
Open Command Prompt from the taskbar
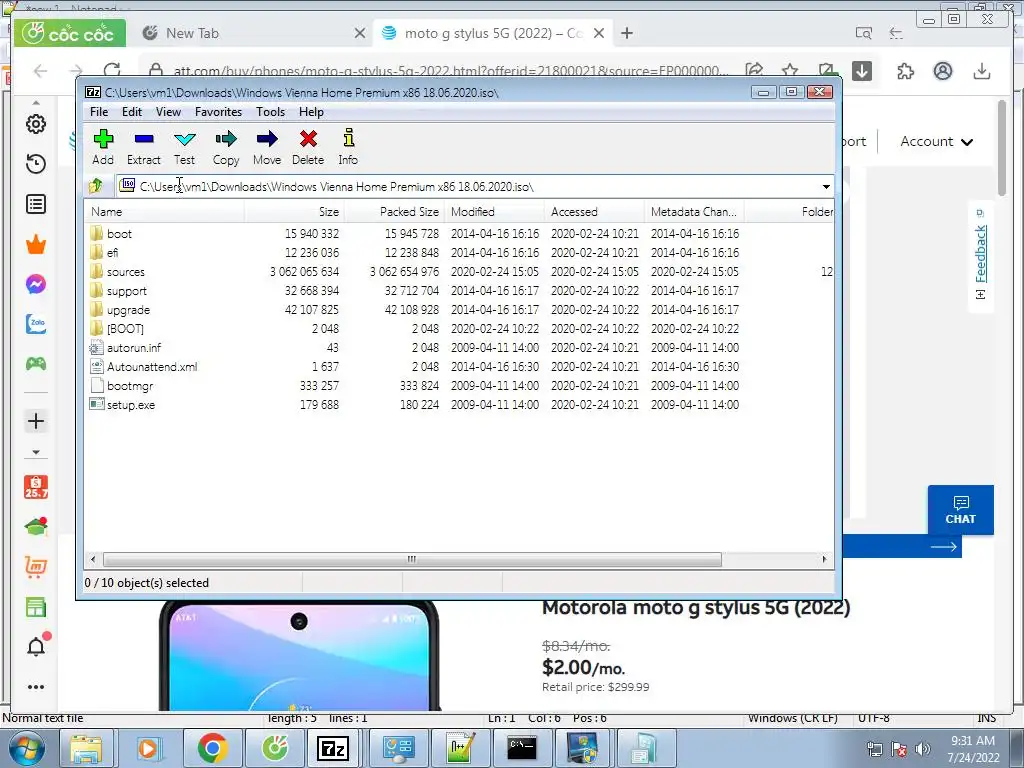[522, 748]
